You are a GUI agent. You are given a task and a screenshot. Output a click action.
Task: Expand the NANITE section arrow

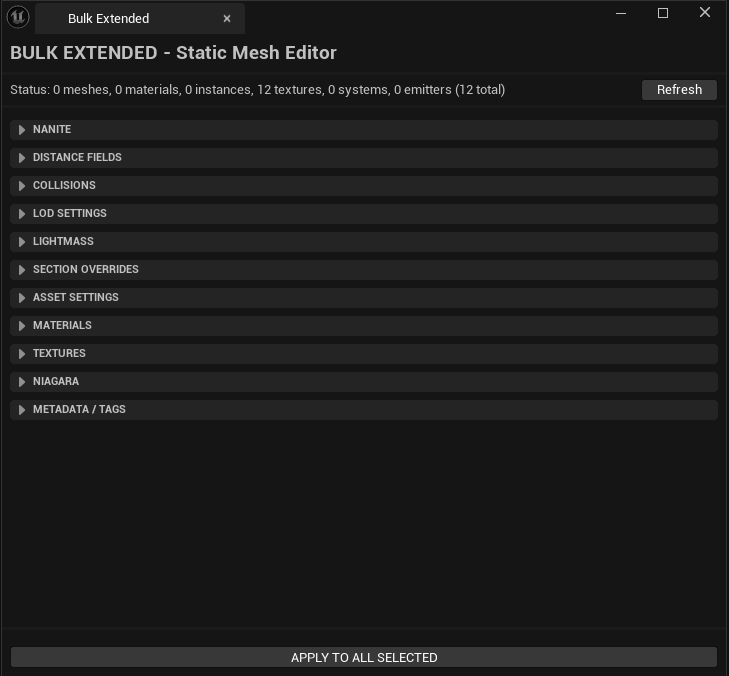(x=22, y=130)
